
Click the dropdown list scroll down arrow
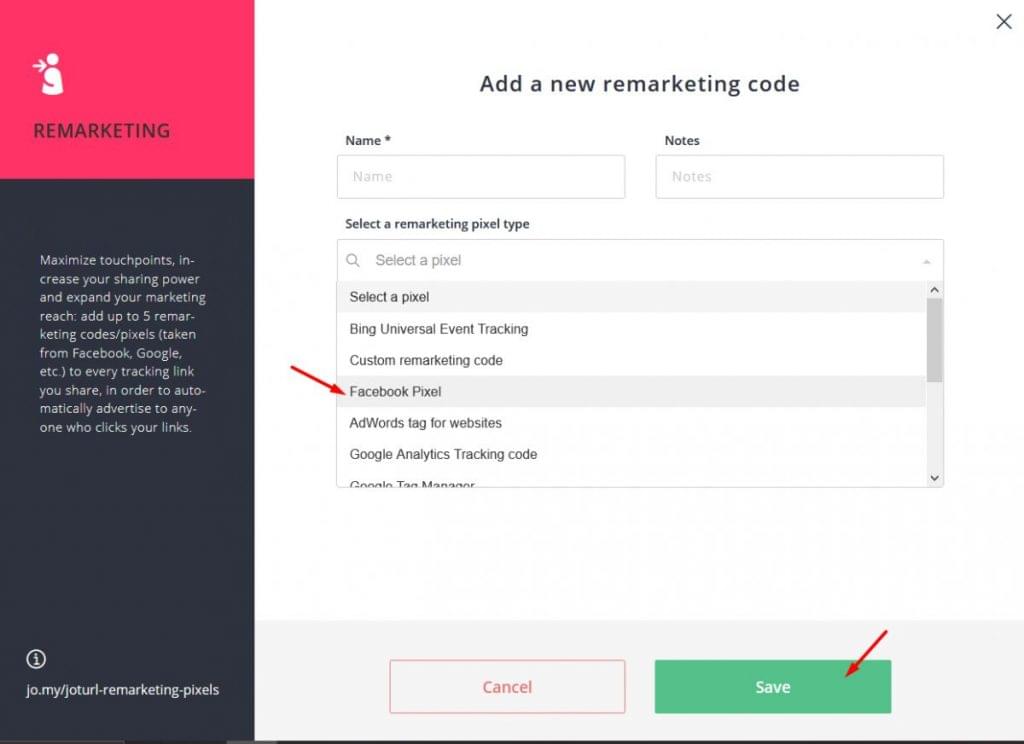(x=935, y=478)
